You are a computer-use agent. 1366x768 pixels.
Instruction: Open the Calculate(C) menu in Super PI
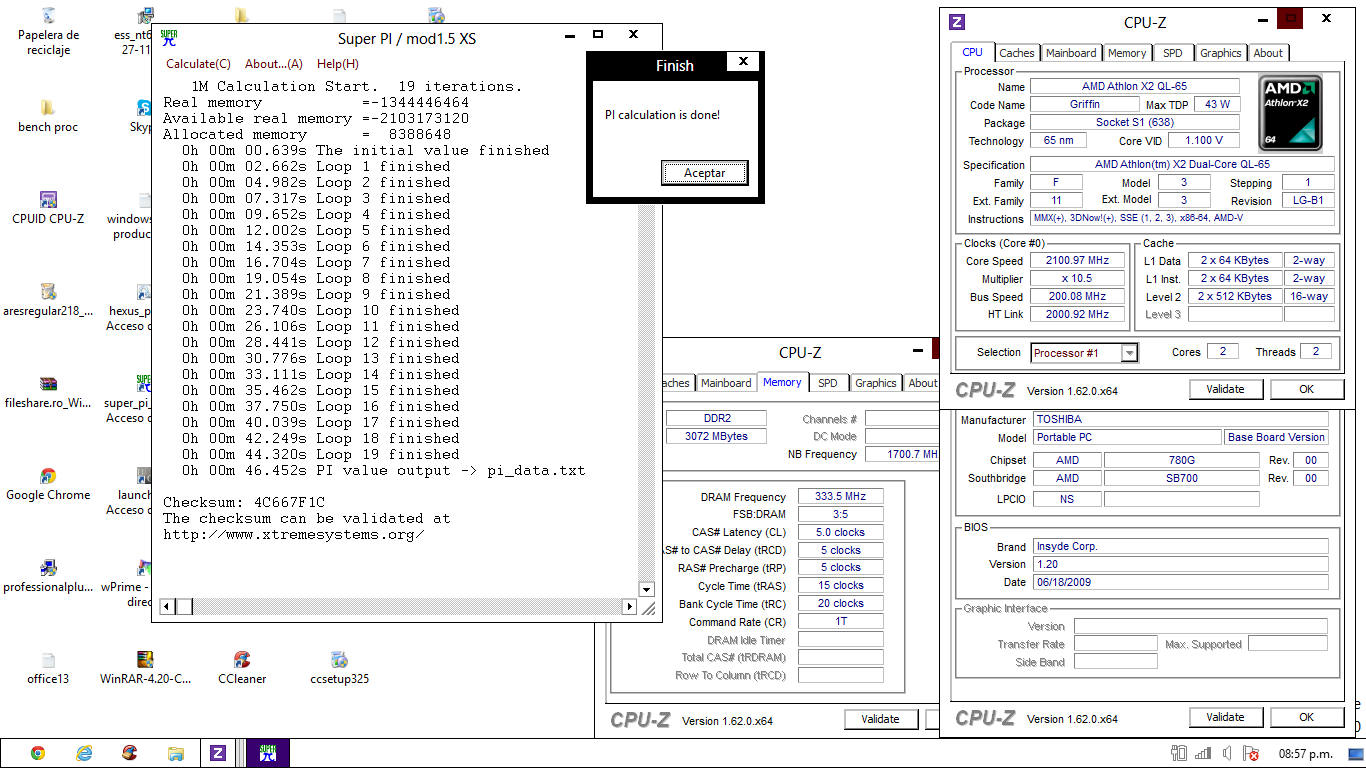[x=198, y=64]
